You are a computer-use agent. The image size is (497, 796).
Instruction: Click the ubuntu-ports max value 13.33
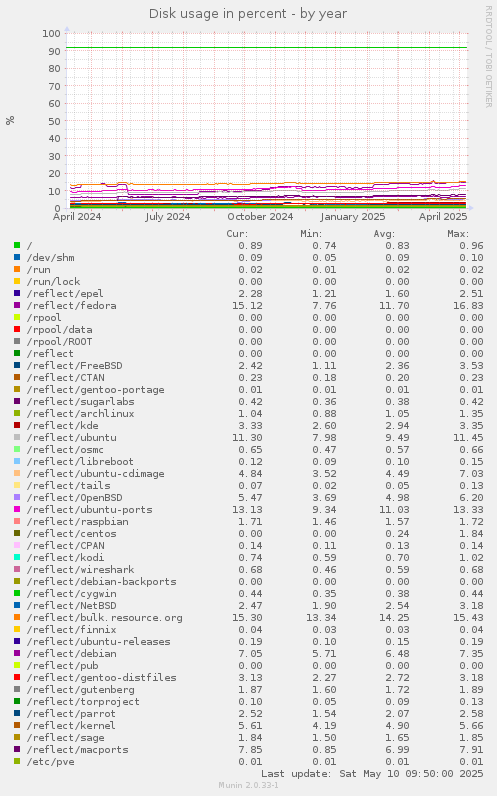(469, 510)
